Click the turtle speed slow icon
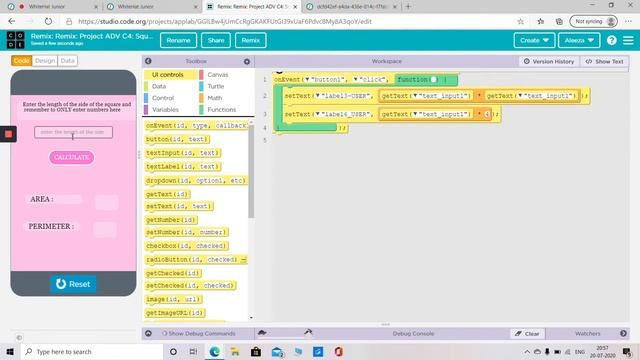The height and width of the screenshot is (360, 640). 262,333
